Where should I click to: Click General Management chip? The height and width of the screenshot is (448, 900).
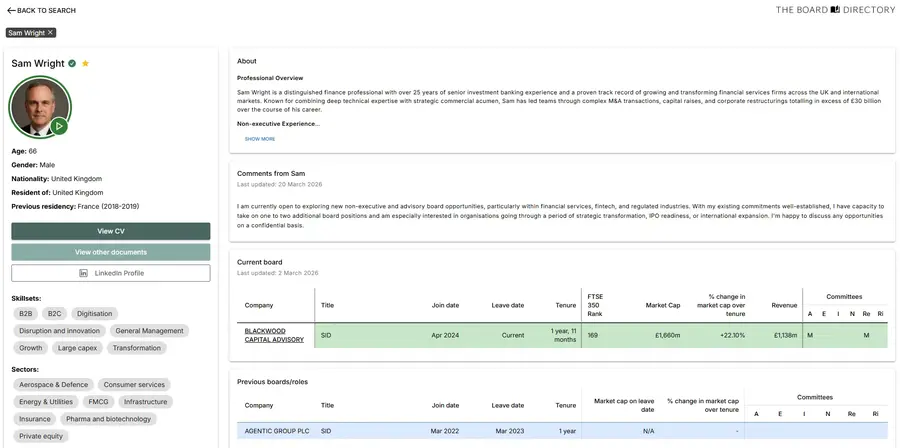[x=149, y=331]
